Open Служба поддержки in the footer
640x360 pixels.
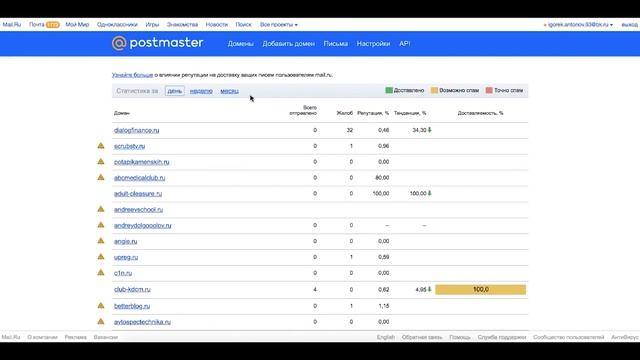click(x=502, y=337)
